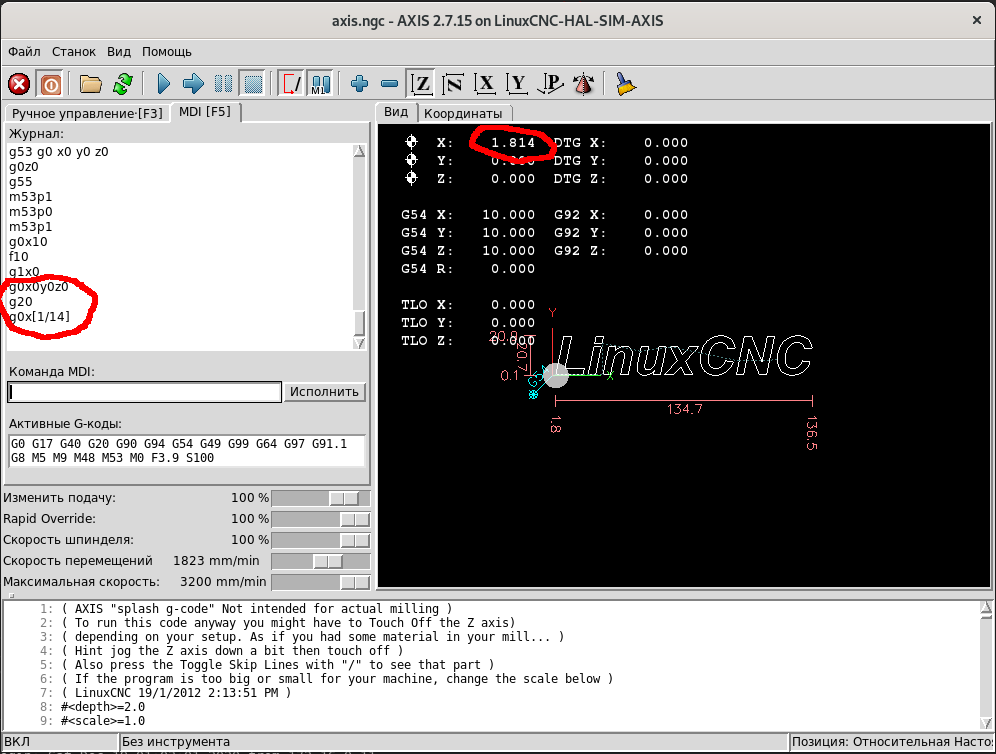
Task: Toggle the Emergency Stop button
Action: pyautogui.click(x=19, y=84)
